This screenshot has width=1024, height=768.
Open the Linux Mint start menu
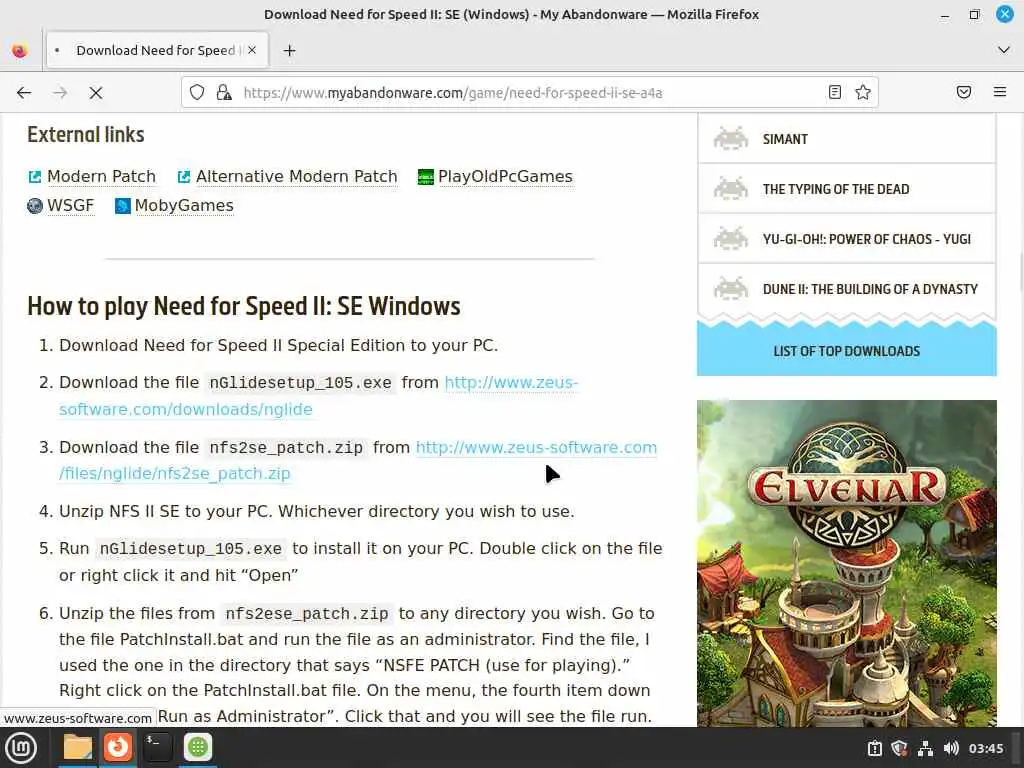pyautogui.click(x=21, y=748)
